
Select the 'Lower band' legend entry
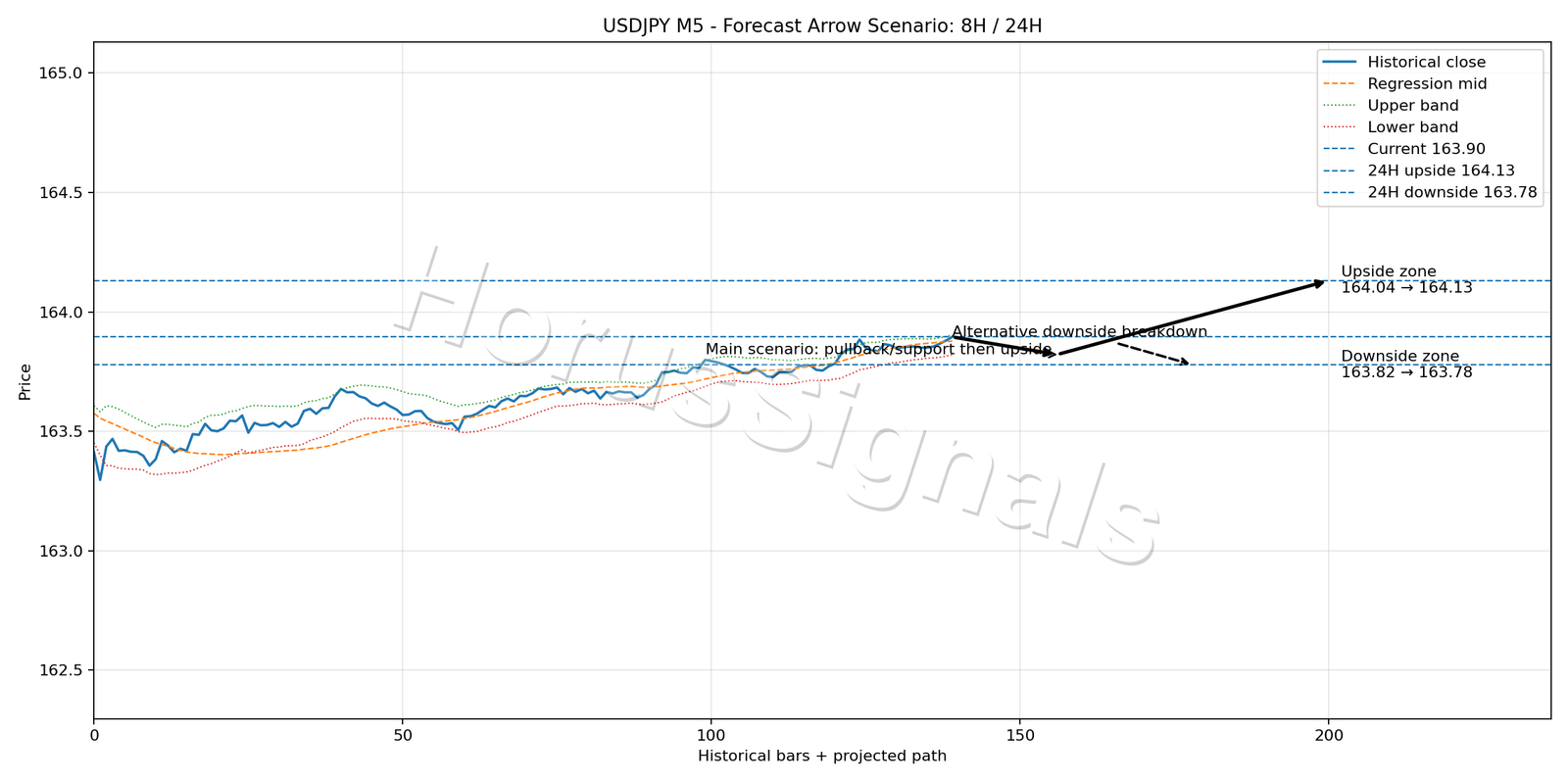[1391, 126]
